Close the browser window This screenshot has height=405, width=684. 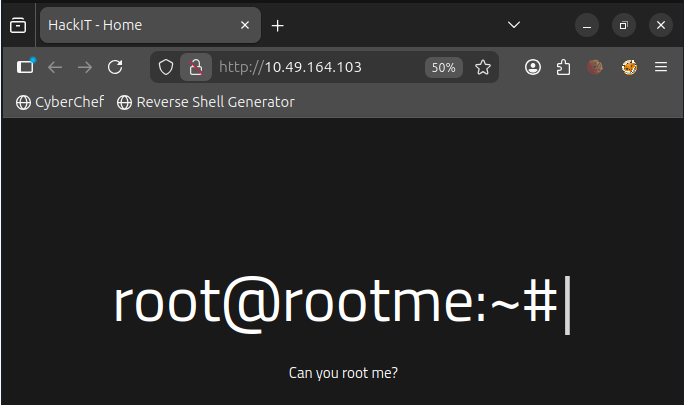coord(661,25)
